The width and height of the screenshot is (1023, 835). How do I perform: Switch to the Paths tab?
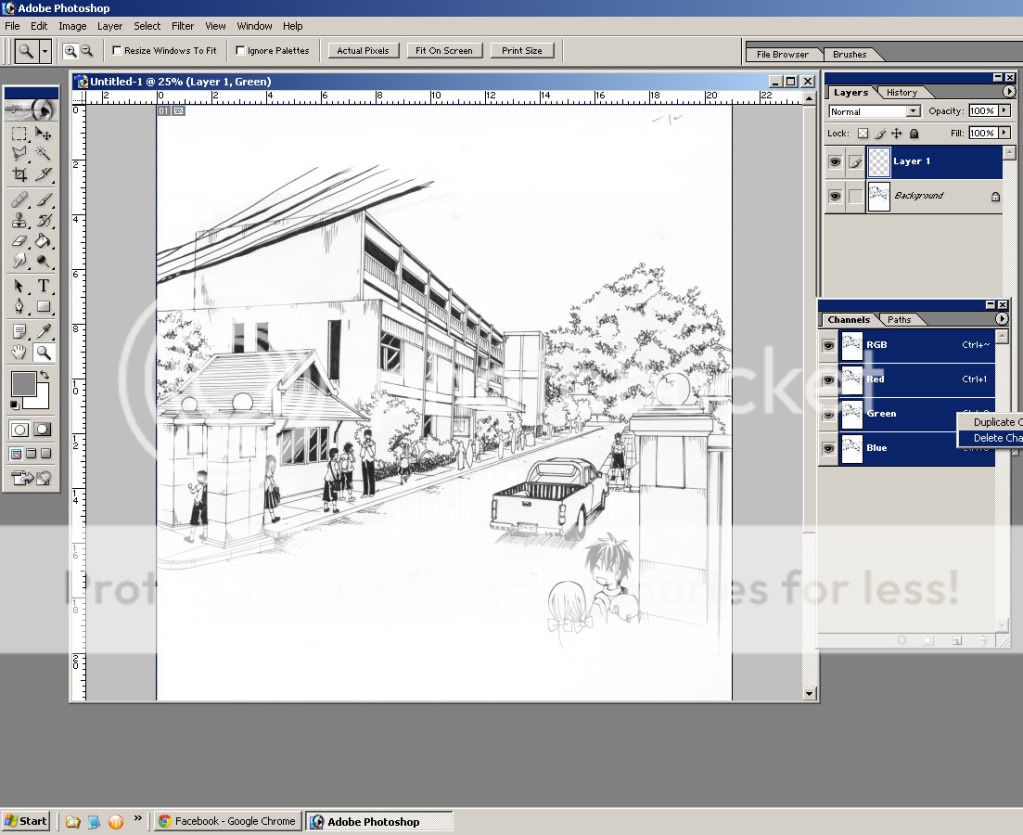pyautogui.click(x=899, y=320)
